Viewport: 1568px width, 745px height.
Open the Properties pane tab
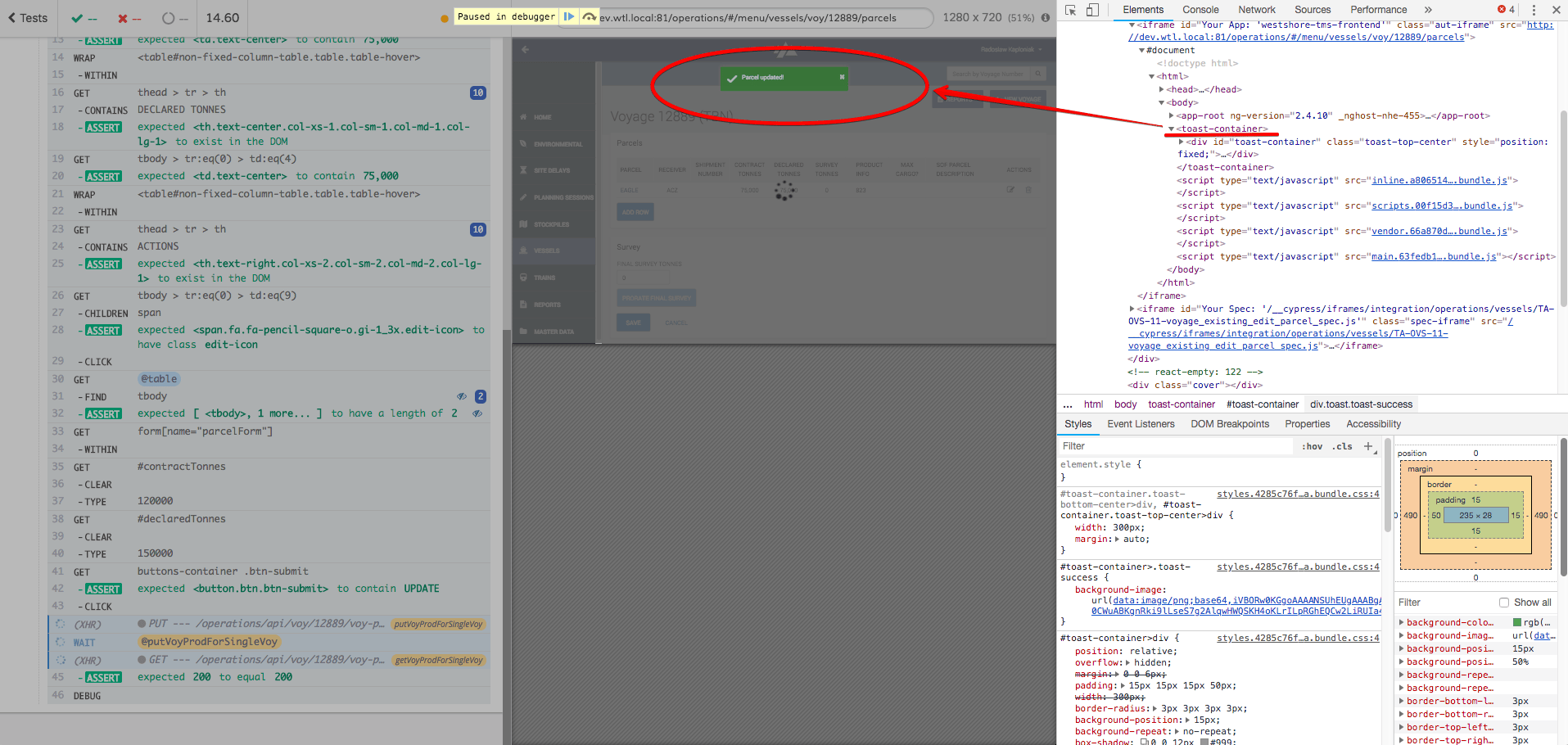(1308, 424)
